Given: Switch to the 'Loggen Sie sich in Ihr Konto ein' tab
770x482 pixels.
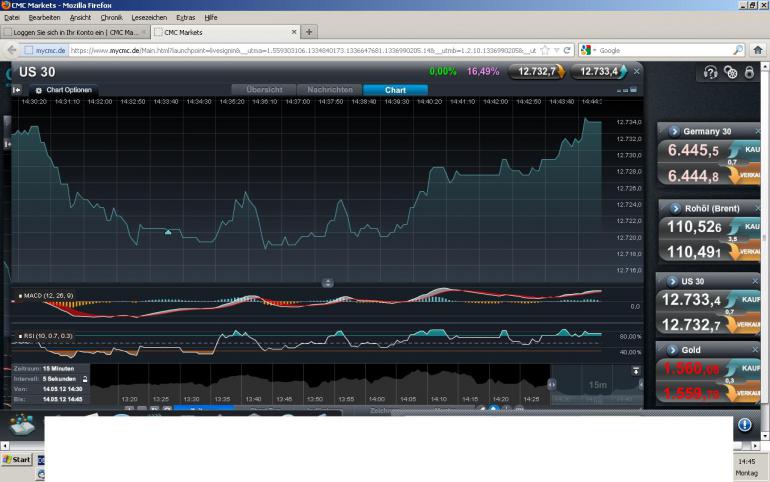Looking at the screenshot, I should pos(76,32).
